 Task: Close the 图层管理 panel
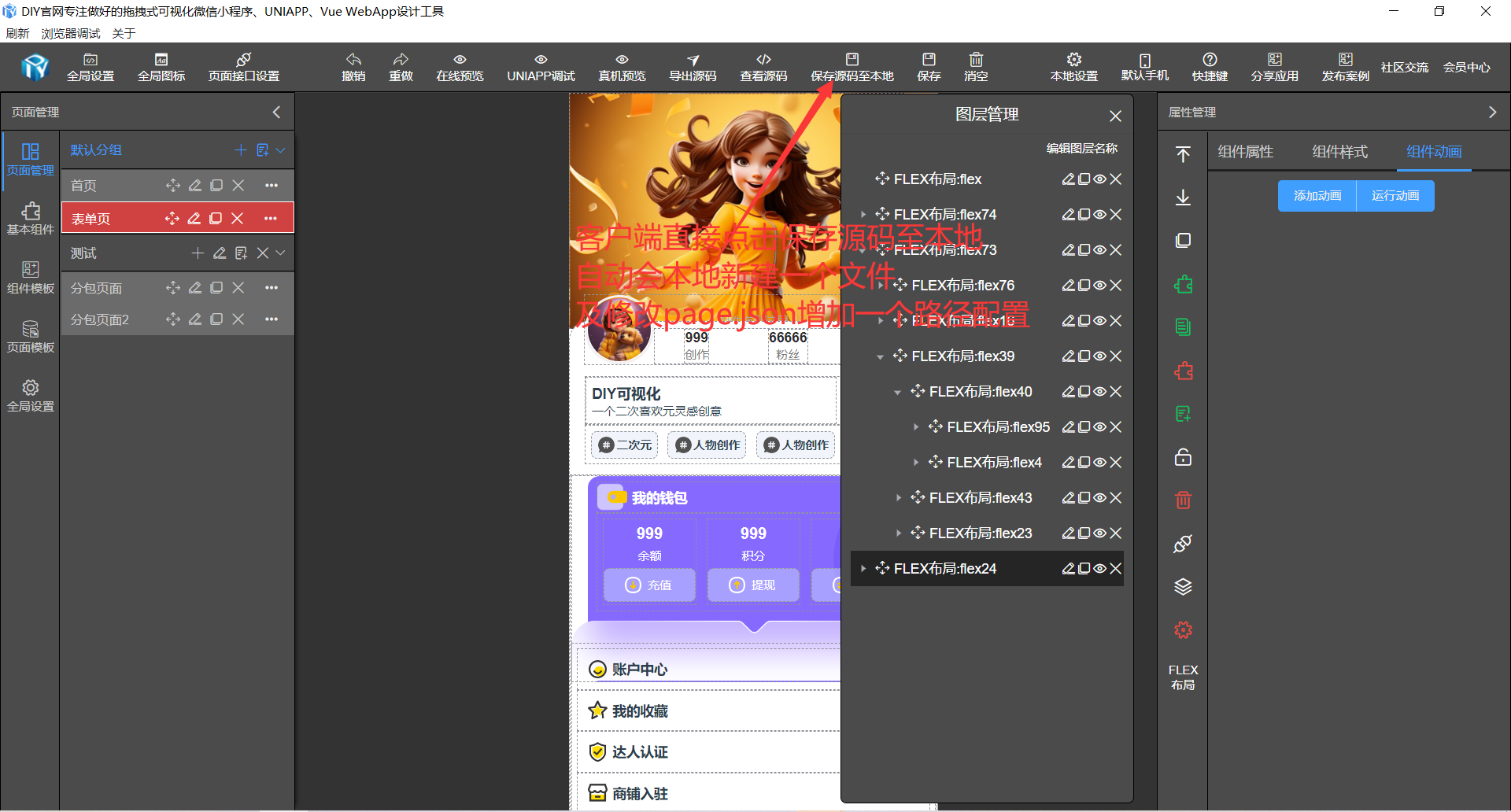[x=1115, y=116]
